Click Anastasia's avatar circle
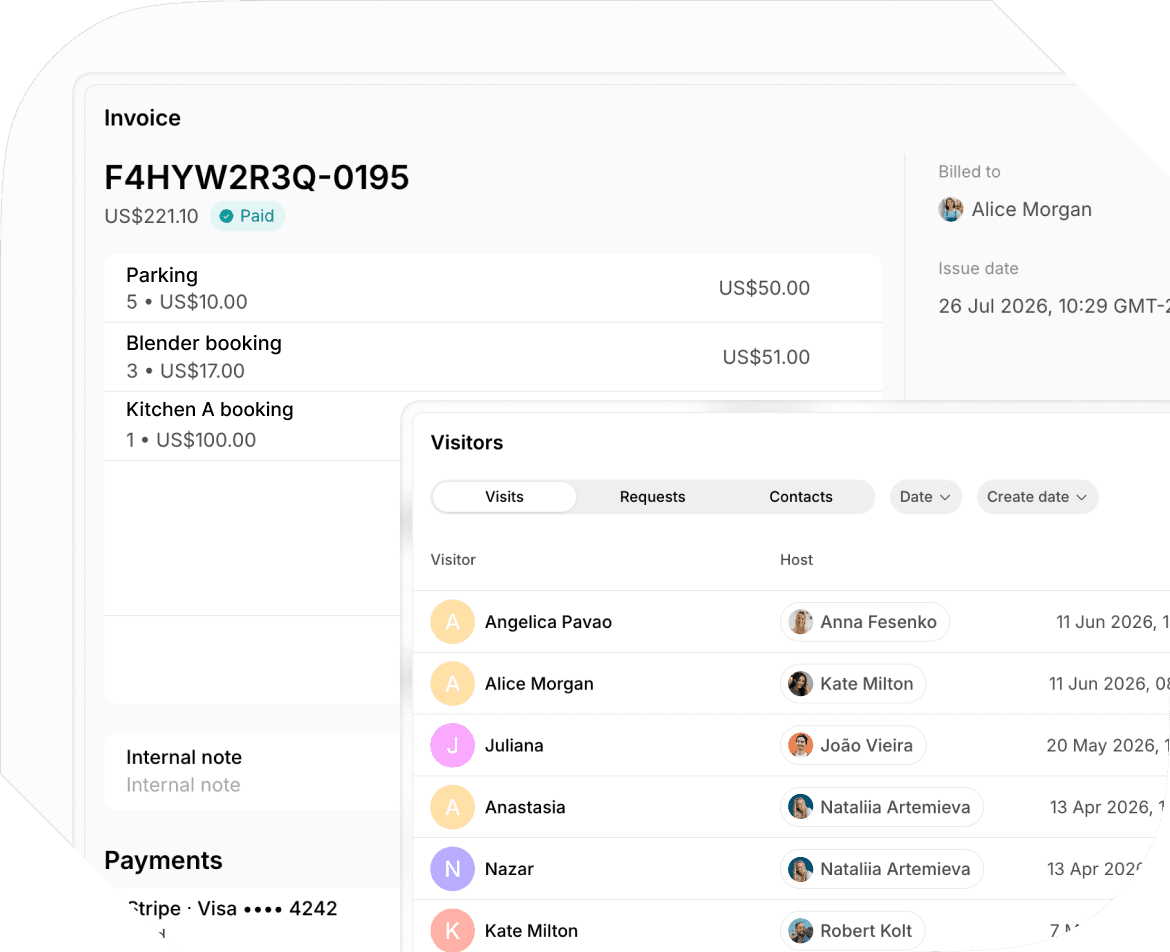Viewport: 1170px width, 952px height. (452, 807)
